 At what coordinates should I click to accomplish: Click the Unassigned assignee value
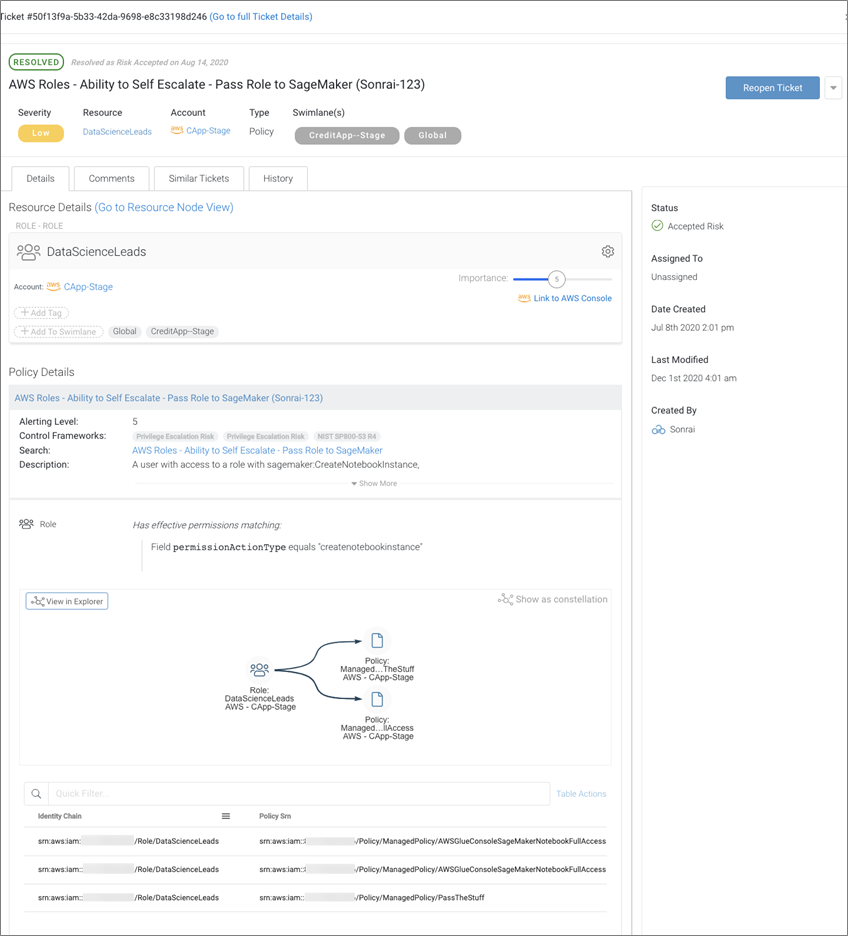coord(674,277)
